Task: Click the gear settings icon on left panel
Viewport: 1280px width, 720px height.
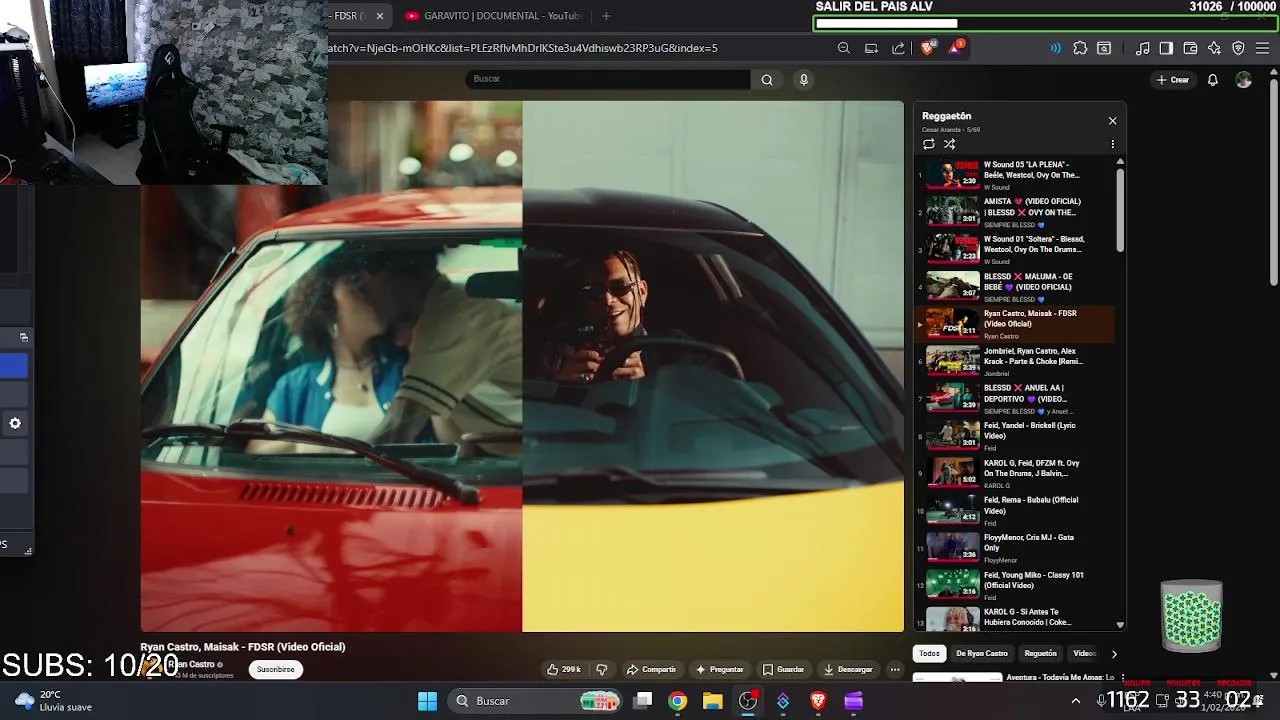Action: click(15, 423)
